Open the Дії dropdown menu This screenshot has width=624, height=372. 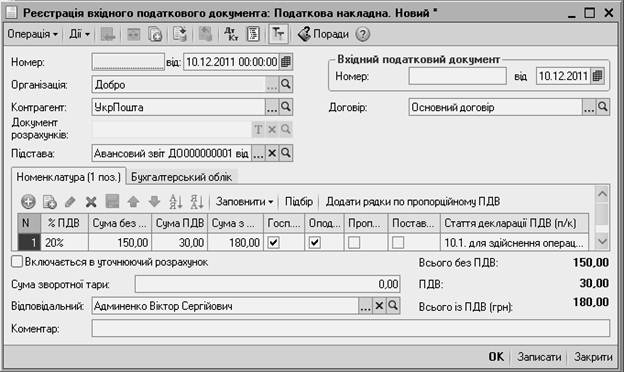point(79,34)
